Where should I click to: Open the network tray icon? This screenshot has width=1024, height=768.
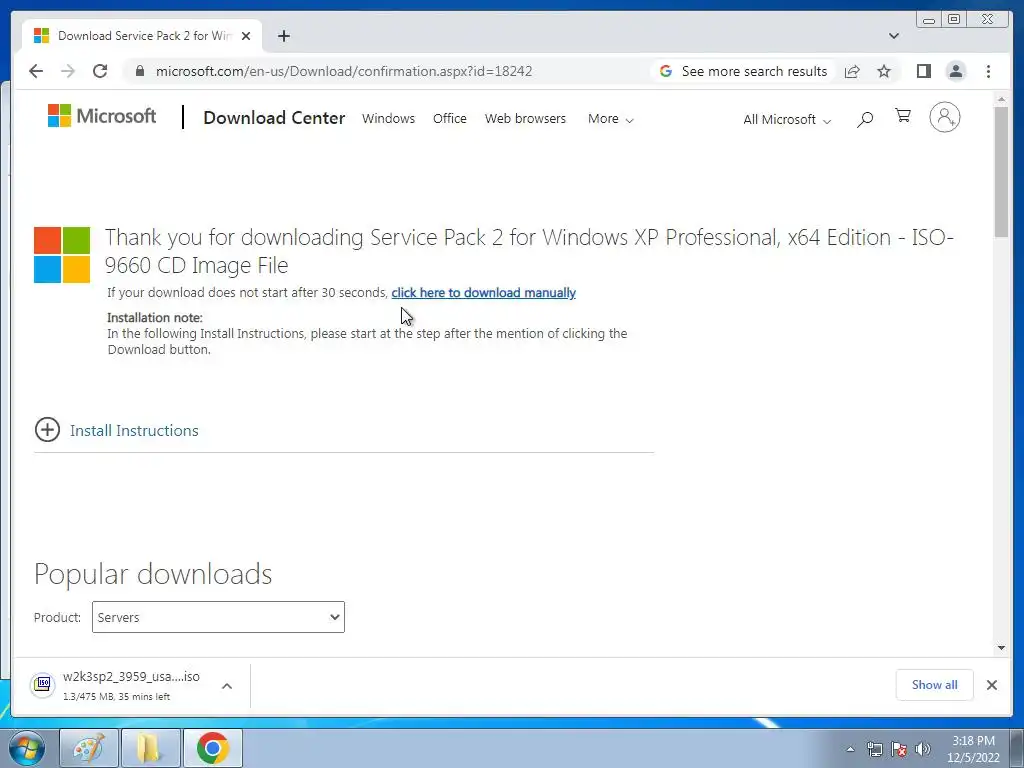pos(874,749)
